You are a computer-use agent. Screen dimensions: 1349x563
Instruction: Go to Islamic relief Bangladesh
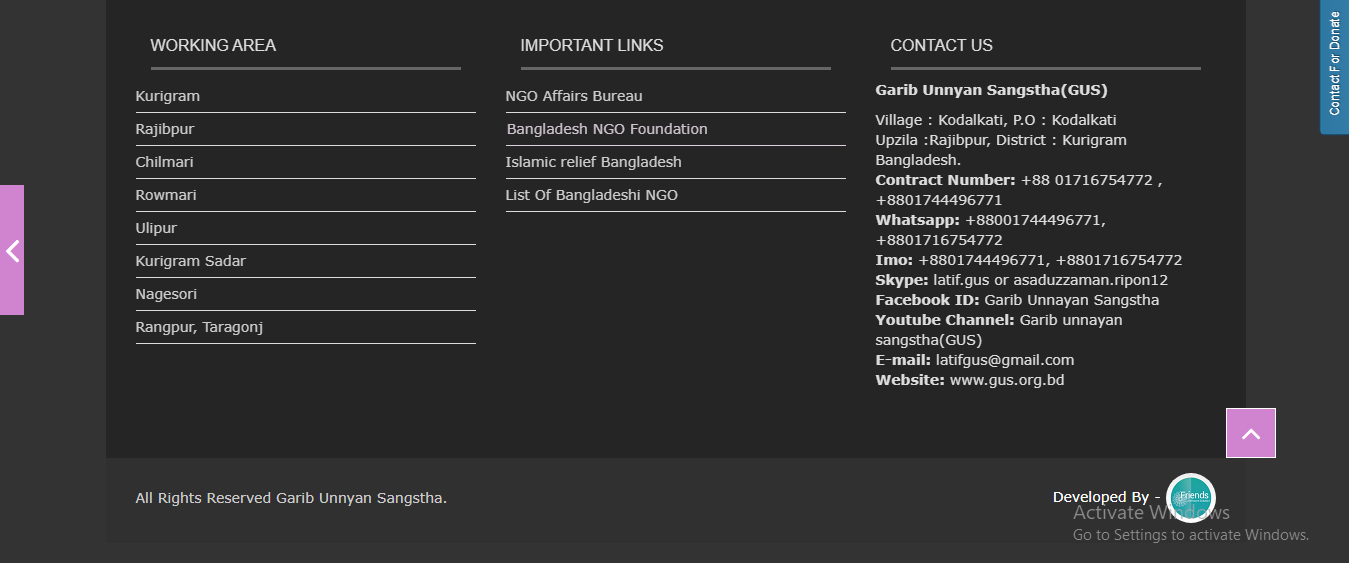tap(593, 162)
